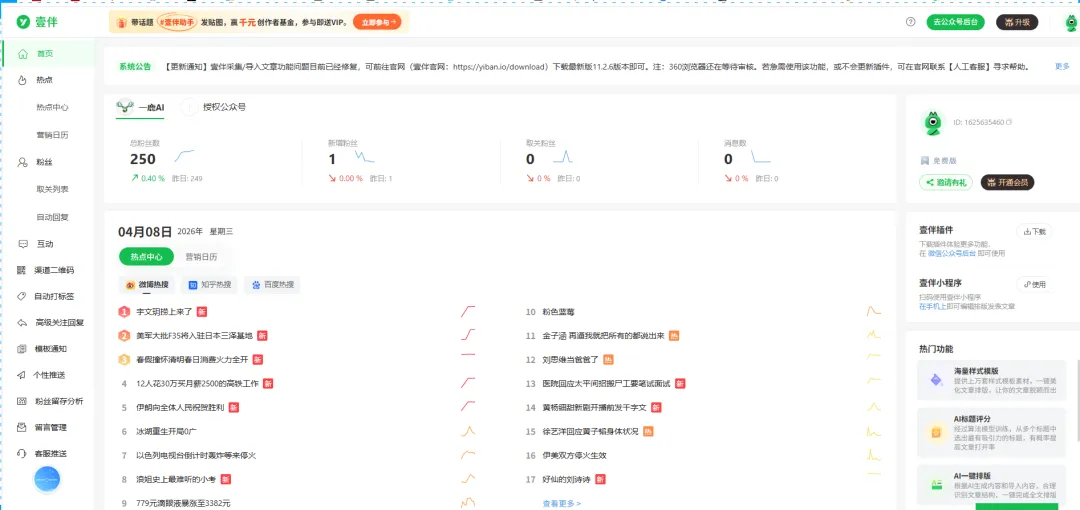Image resolution: width=1080 pixels, height=510 pixels.
Task: Open hot topic 好仙的刘诗诗
Action: (567, 479)
